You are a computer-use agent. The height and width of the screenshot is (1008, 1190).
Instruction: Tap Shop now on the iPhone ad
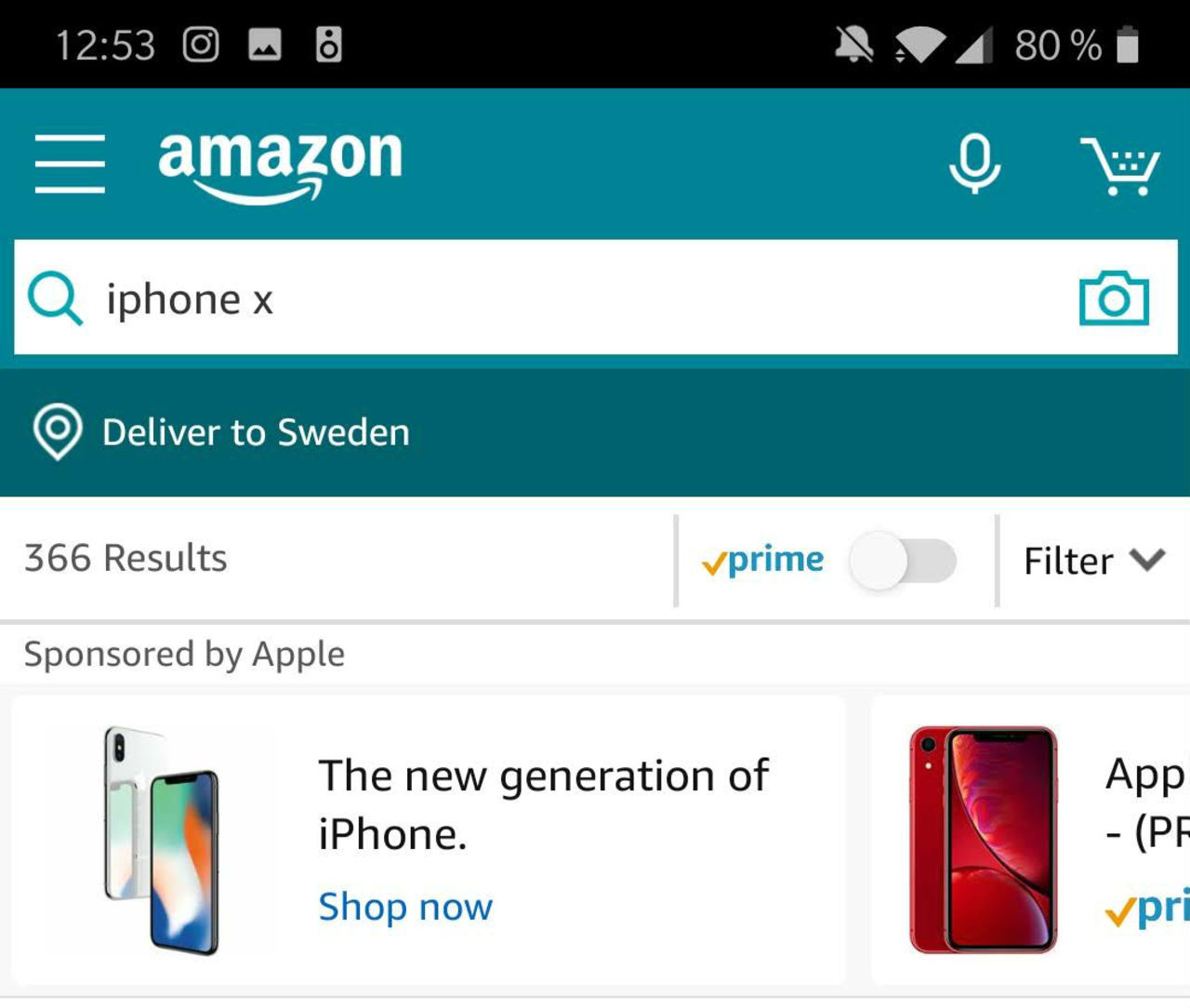tap(405, 907)
